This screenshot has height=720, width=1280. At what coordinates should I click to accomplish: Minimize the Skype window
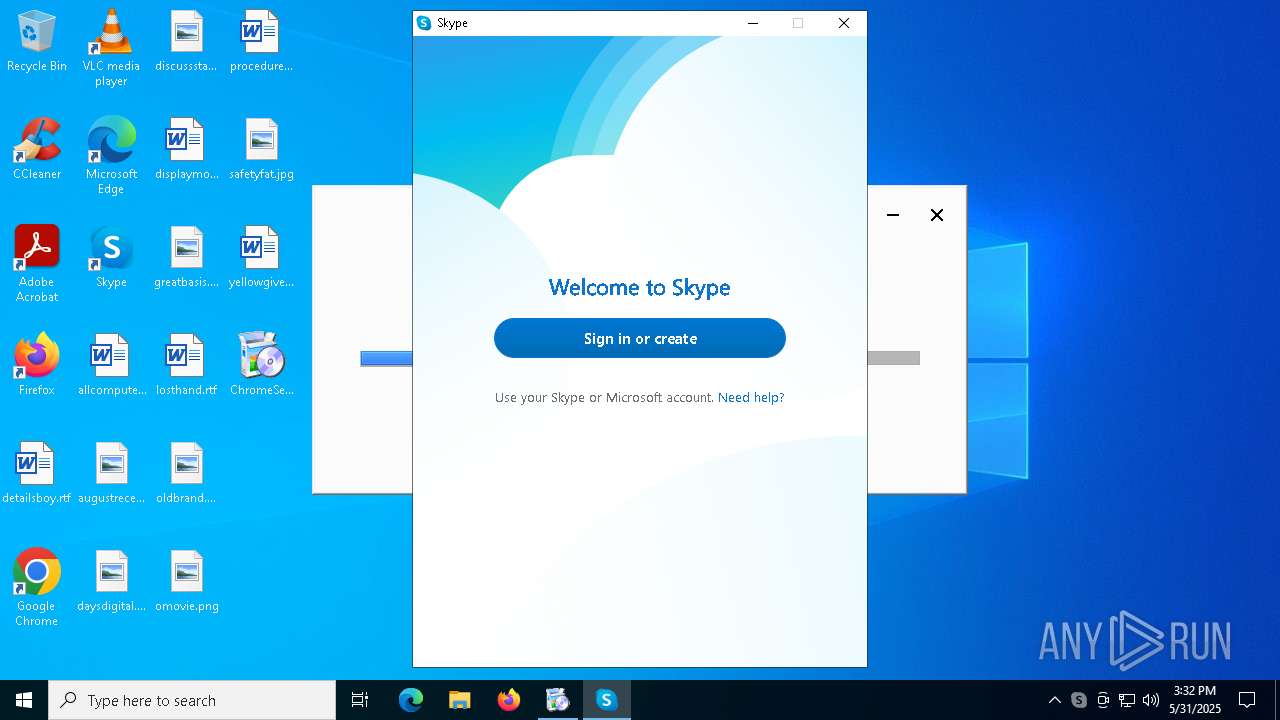pos(753,23)
